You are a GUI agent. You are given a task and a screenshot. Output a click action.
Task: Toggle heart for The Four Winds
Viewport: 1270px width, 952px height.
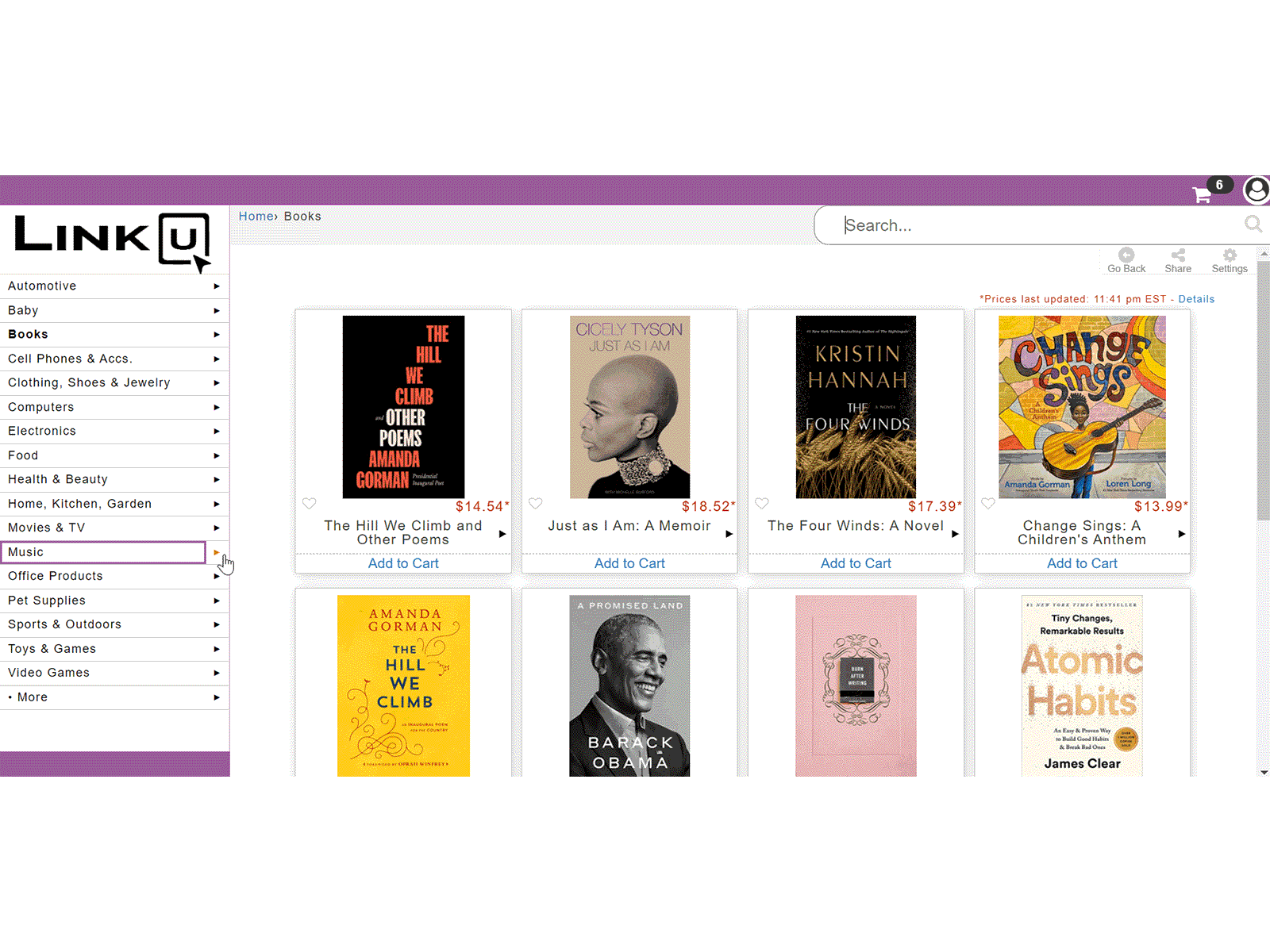click(x=762, y=503)
